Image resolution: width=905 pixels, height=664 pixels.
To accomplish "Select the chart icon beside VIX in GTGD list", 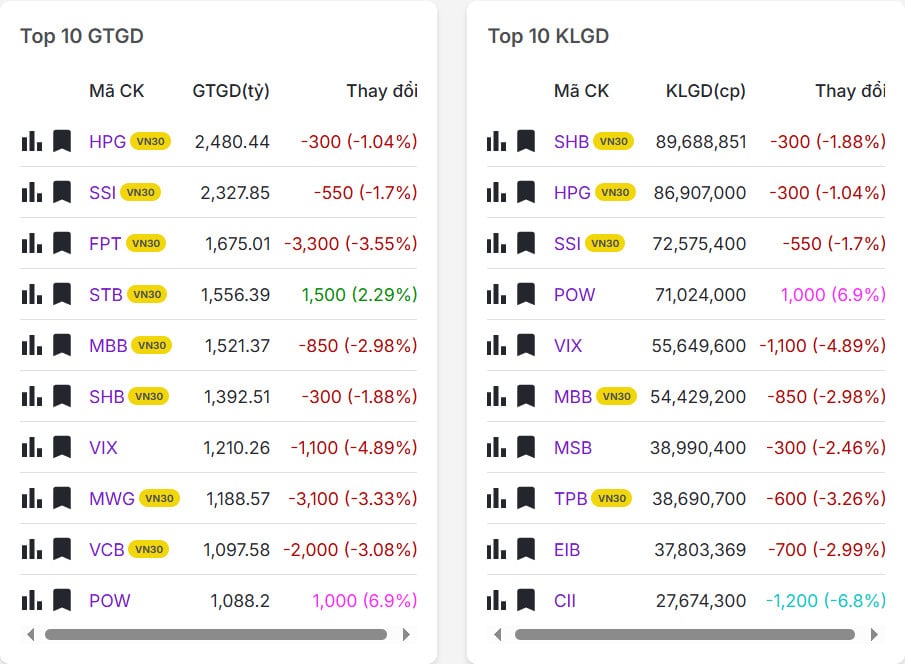I will click(30, 448).
